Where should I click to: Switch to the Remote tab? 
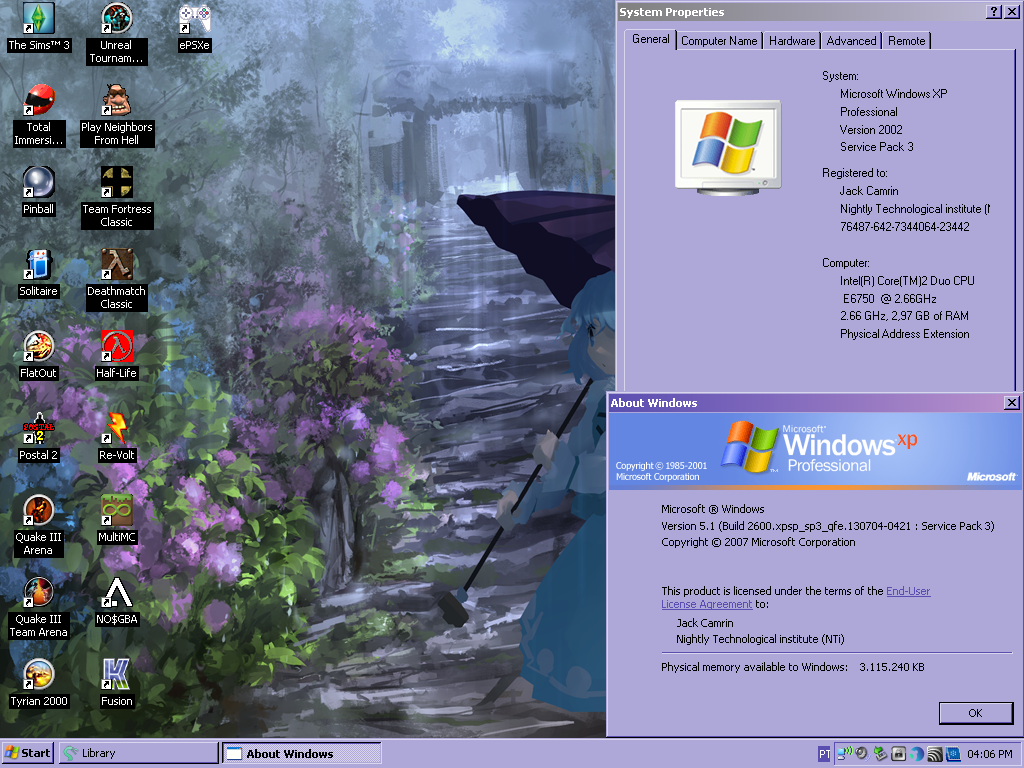click(x=906, y=41)
